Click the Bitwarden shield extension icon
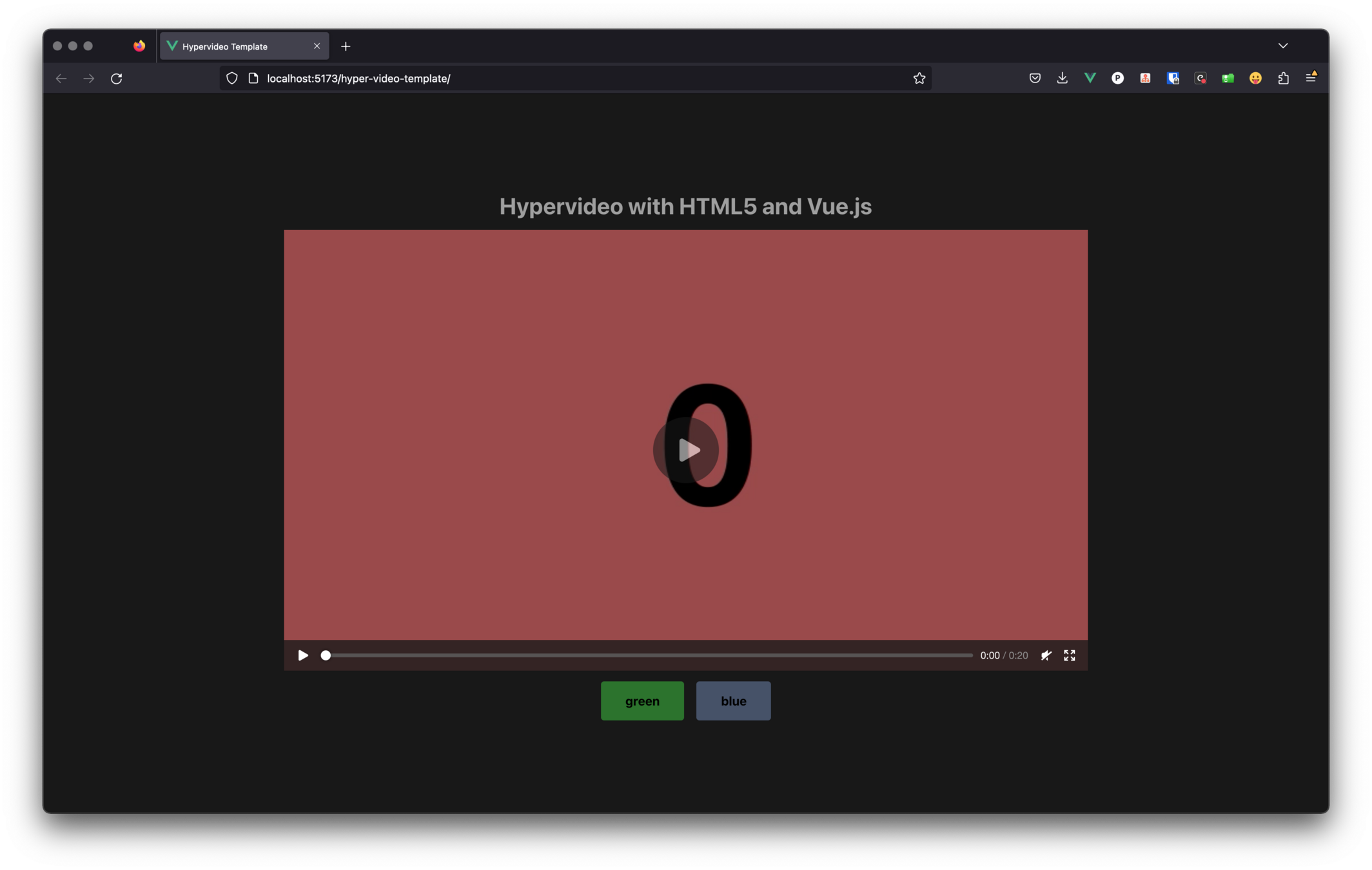Image resolution: width=1372 pixels, height=870 pixels. pyautogui.click(x=1173, y=78)
